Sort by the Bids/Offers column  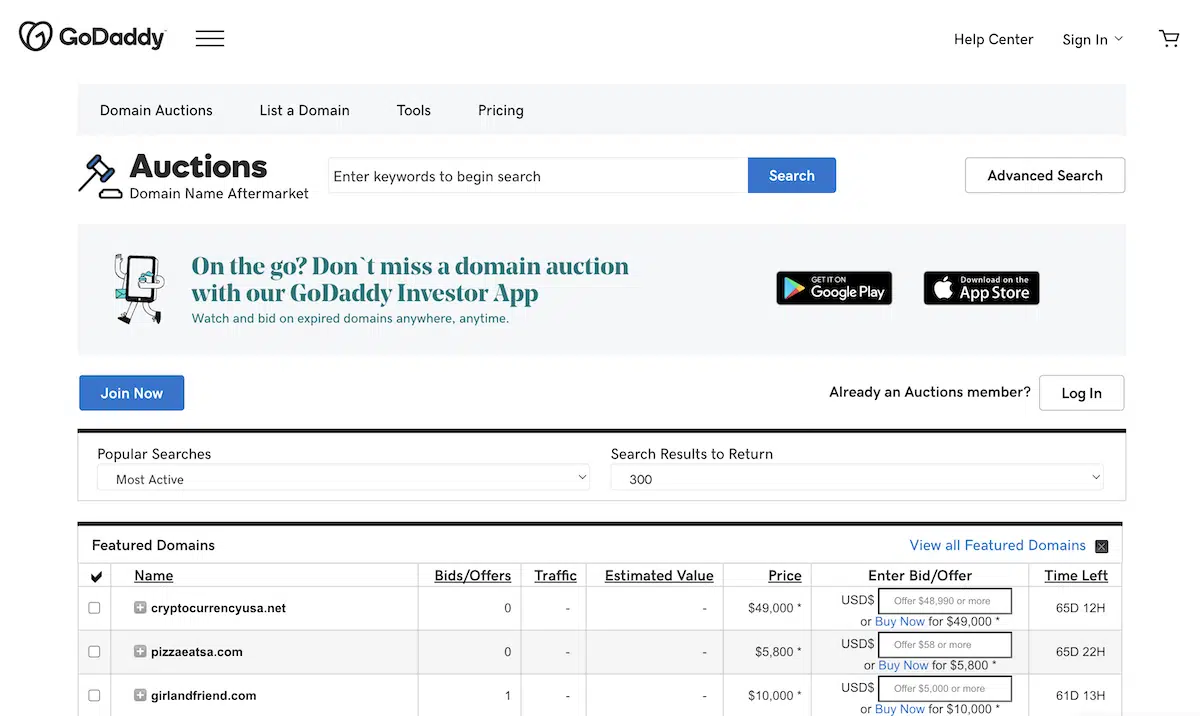(x=473, y=575)
